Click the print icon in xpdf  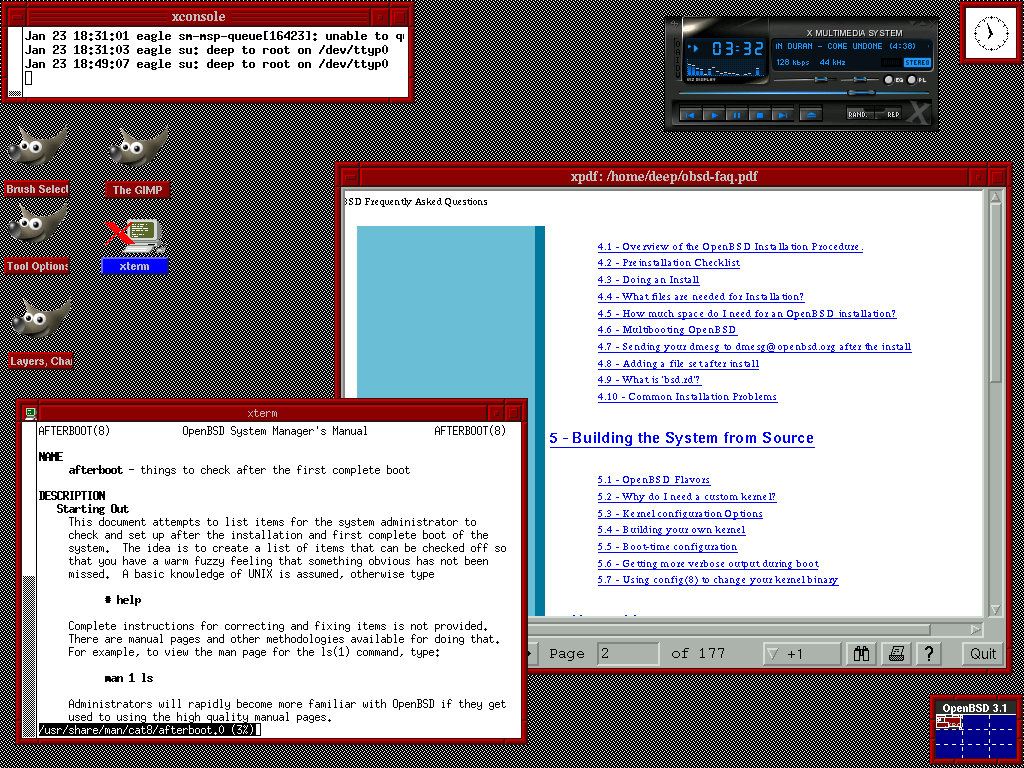(x=896, y=653)
